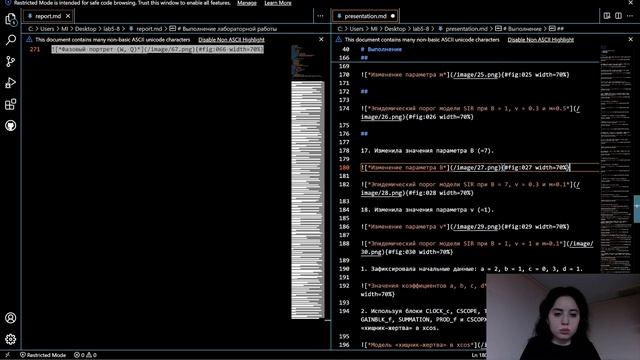Viewport: 640px width, 360px height.
Task: Click the left editor minimap slider
Action: [x=307, y=200]
